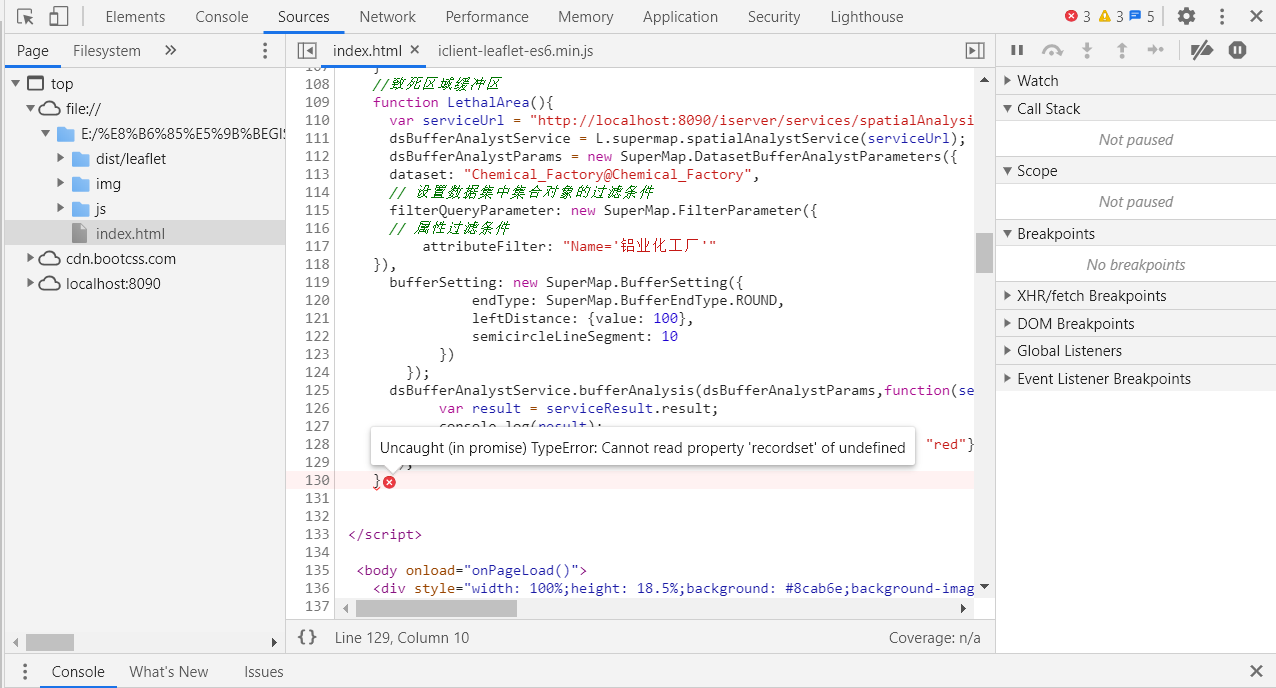Viewport: 1276px width, 688px height.
Task: Click the navigator pane horizontal scrollbar thumb
Action: coord(50,642)
